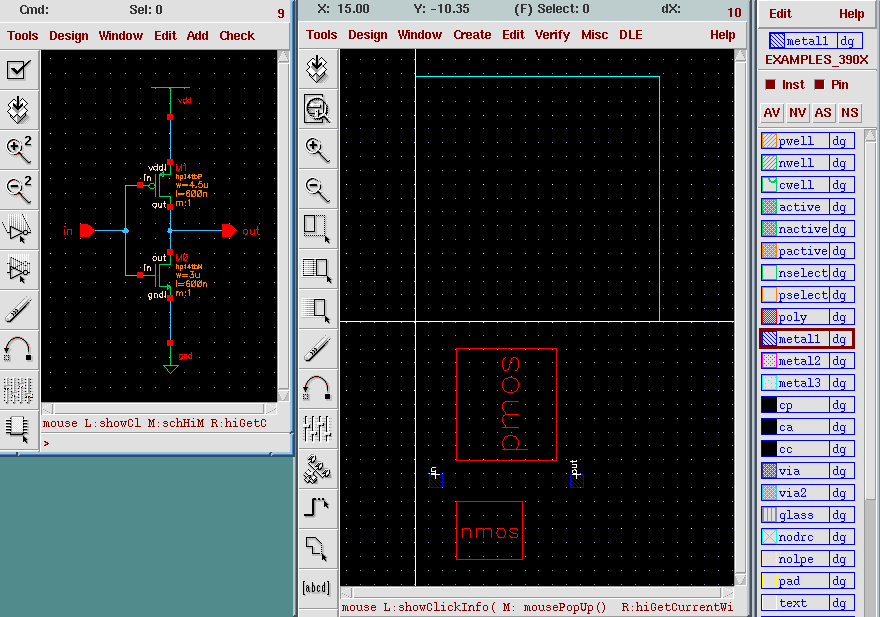Click Undo icon in schematic toolbar

19,348
